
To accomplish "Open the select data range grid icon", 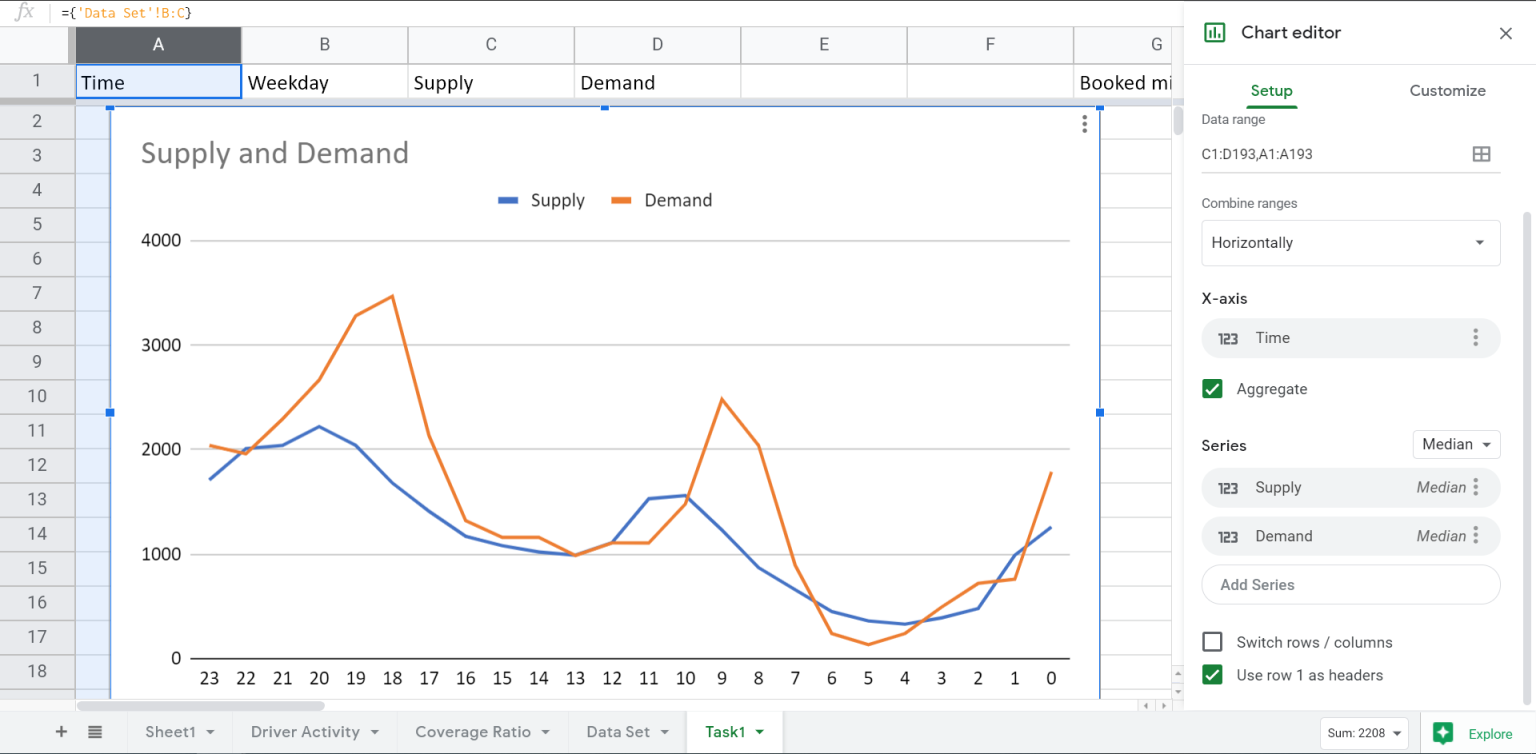I will [x=1481, y=154].
